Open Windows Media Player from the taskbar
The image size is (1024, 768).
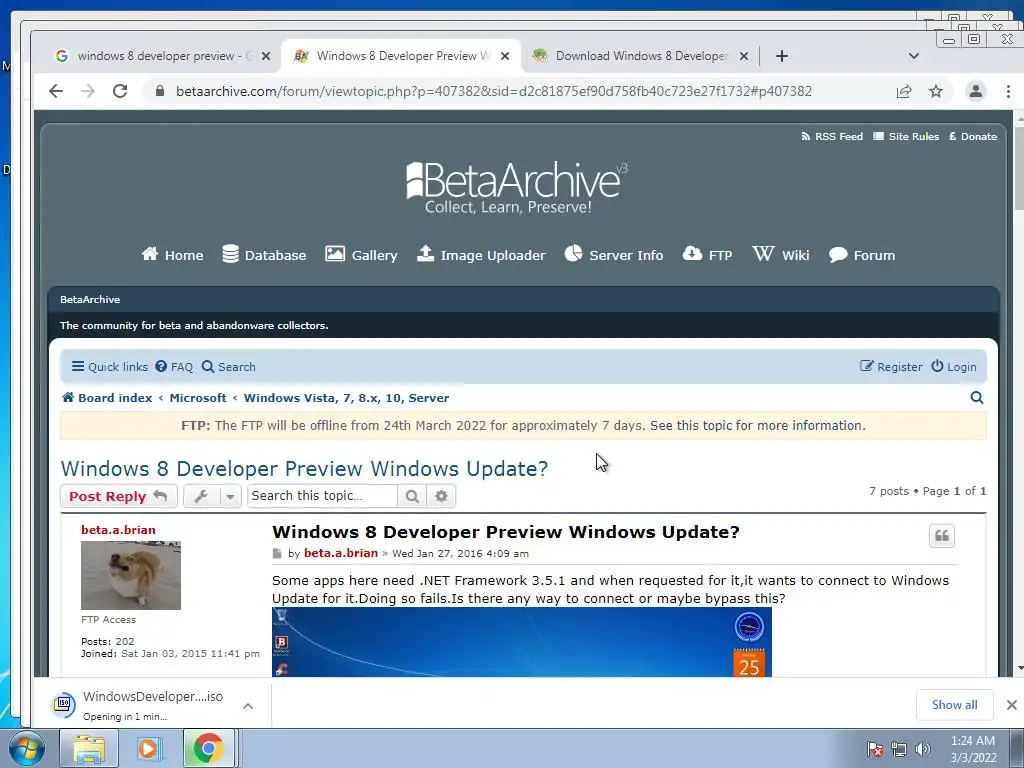tap(148, 748)
